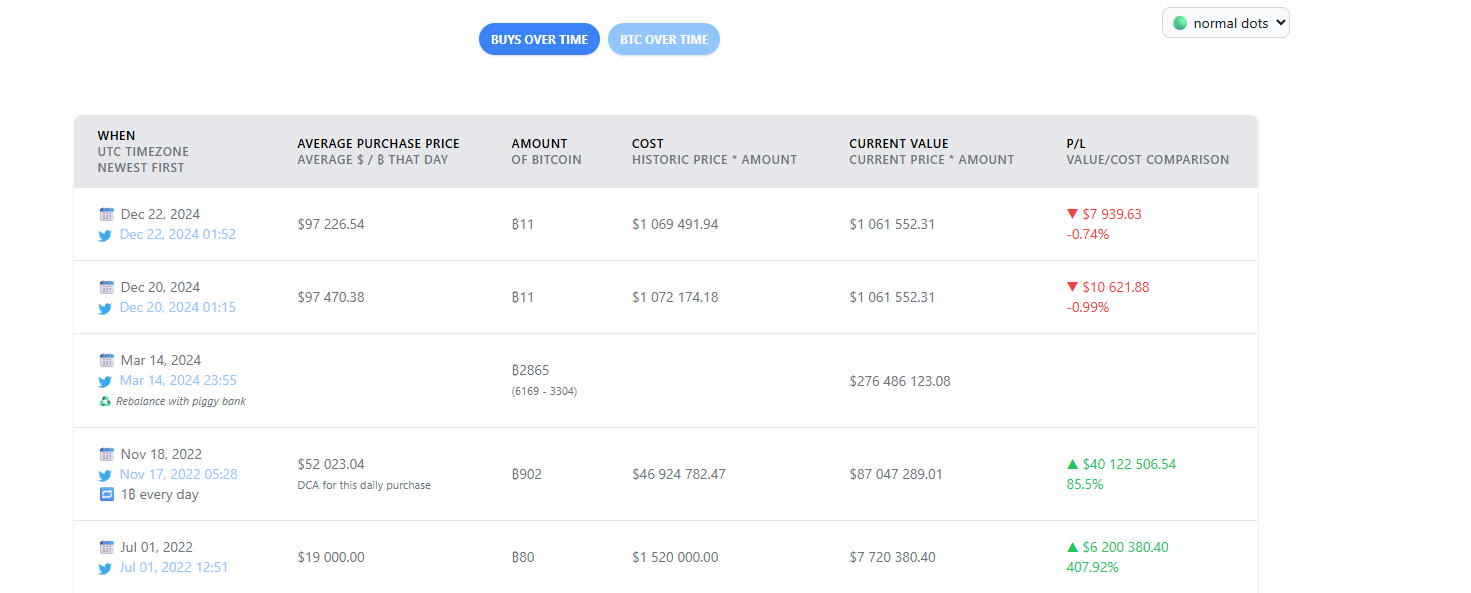Click red down arrow next to $7 939.63
The image size is (1471, 593).
click(1072, 214)
